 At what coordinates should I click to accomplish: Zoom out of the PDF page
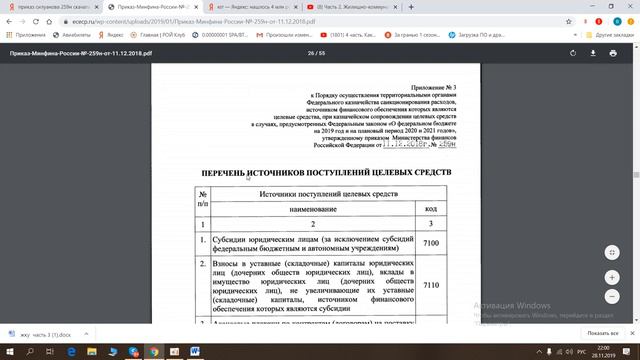point(612,296)
